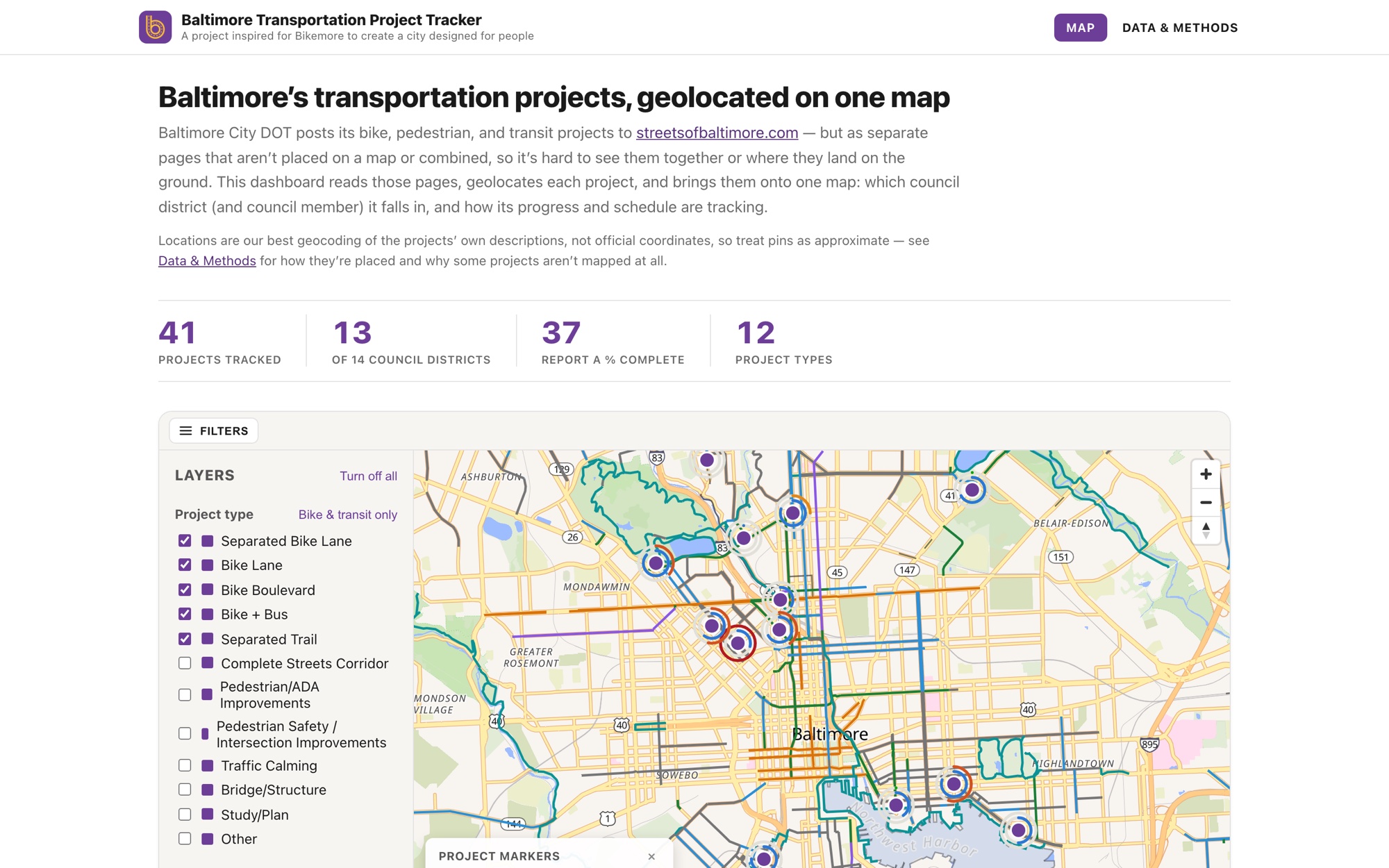Screen dimensions: 1389x868
Task: Uncheck Separated Bike Lane layer
Action: click(x=185, y=540)
